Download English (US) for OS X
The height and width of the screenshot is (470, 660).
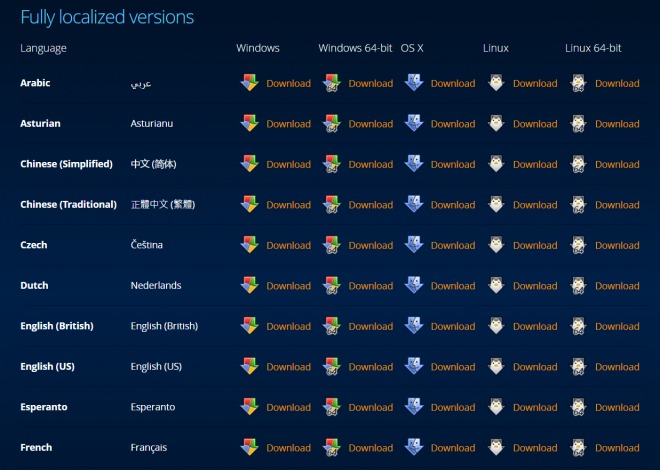point(453,367)
